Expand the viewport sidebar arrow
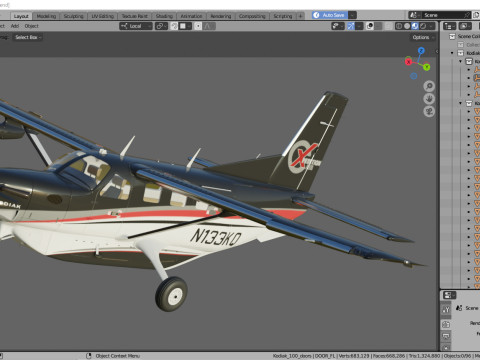 [436, 51]
